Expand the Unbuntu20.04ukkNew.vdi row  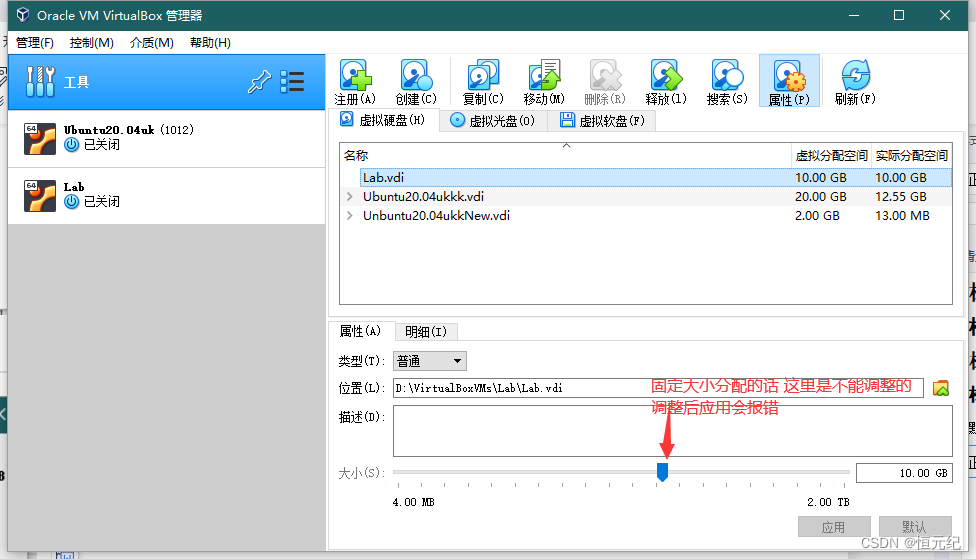(350, 215)
